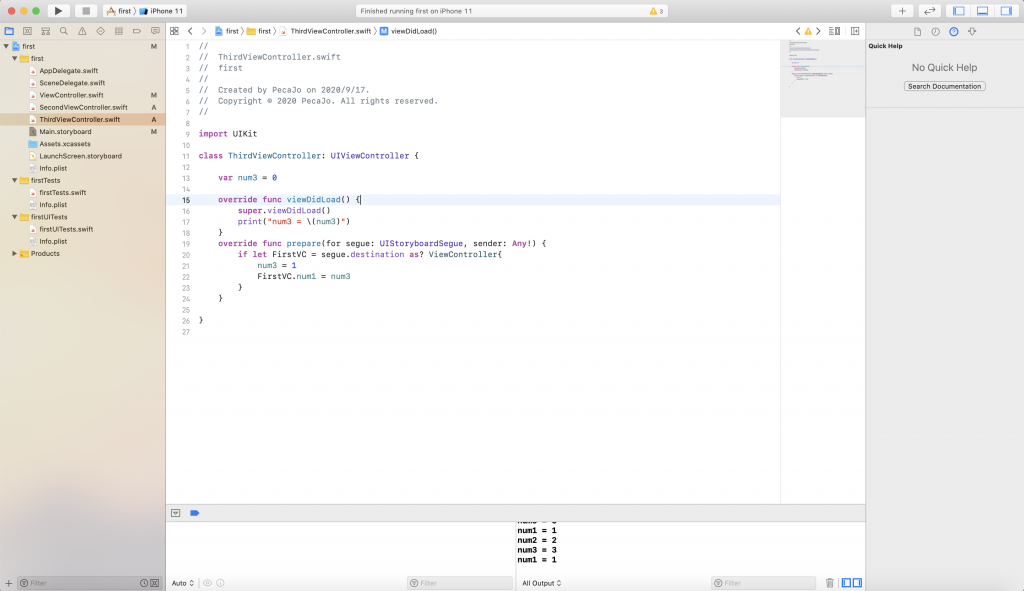The height and width of the screenshot is (591, 1024).
Task: Toggle the Console pane
Action: pos(857,583)
